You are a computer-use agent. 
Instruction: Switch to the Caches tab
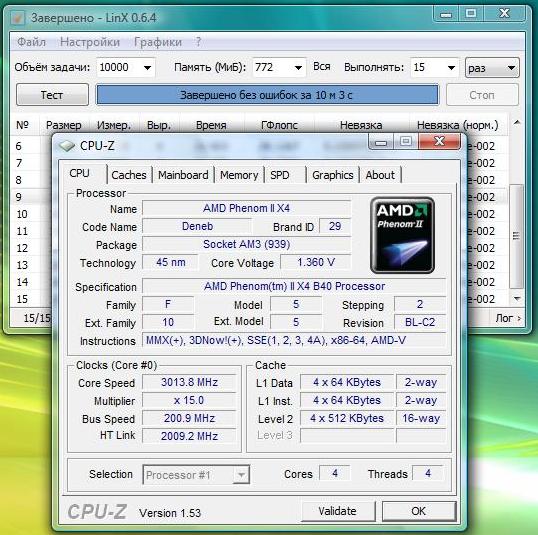129,175
